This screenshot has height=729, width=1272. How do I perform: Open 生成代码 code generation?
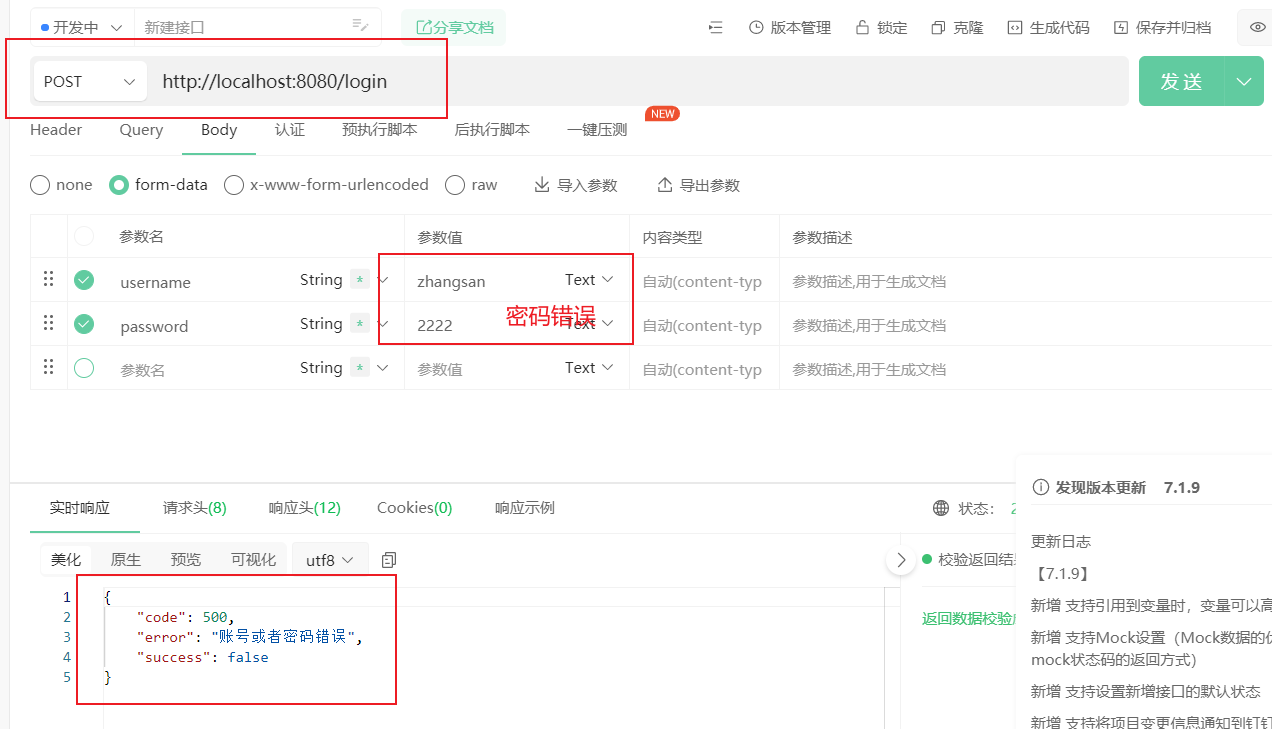pyautogui.click(x=1048, y=28)
